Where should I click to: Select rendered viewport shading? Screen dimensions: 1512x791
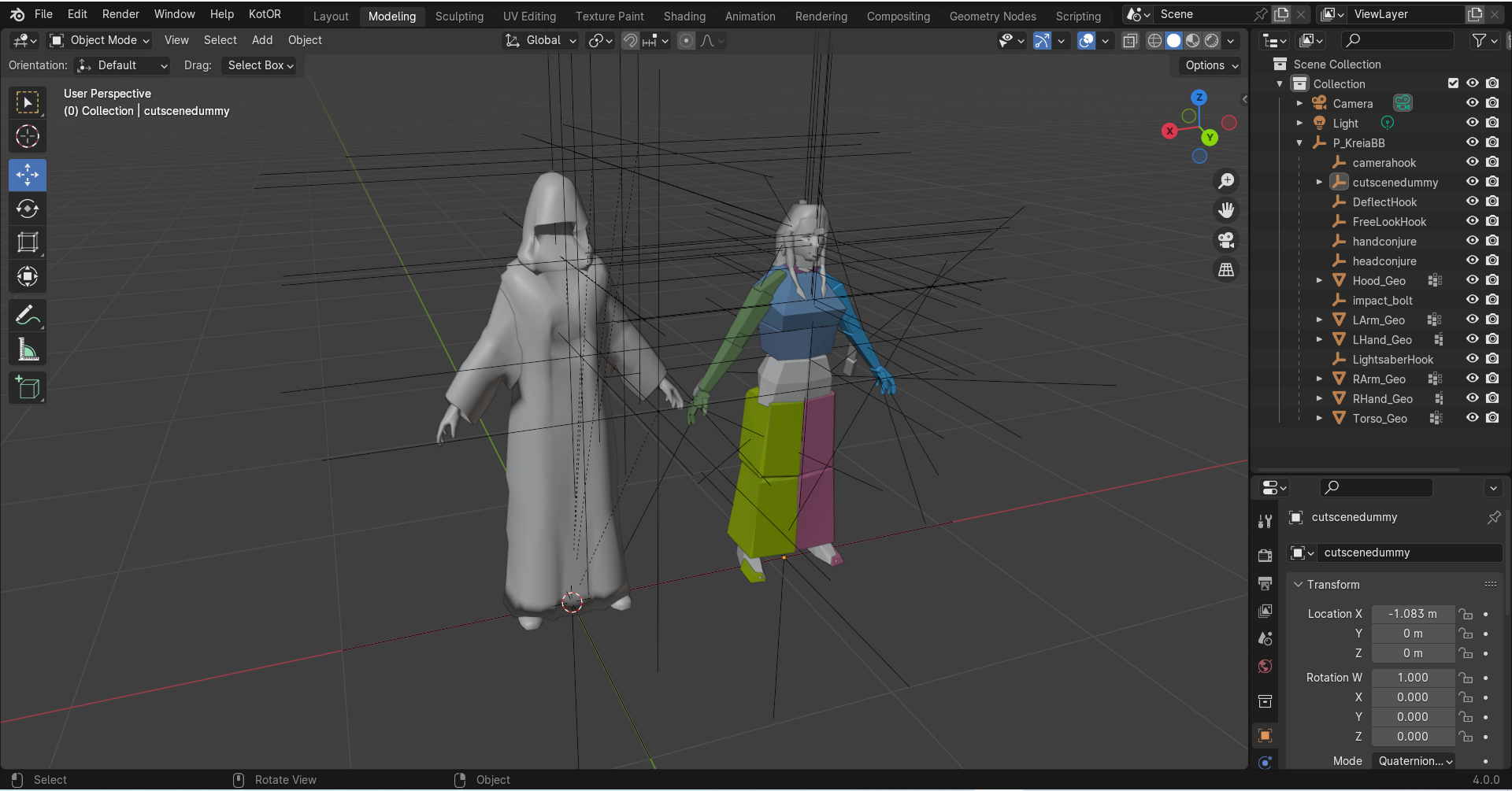point(1212,40)
